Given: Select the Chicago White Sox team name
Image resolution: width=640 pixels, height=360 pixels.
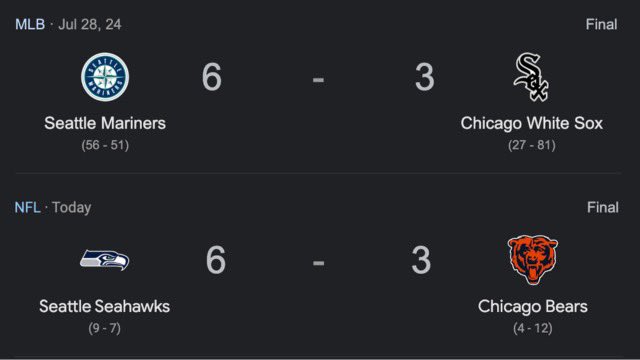Looking at the screenshot, I should (x=531, y=123).
